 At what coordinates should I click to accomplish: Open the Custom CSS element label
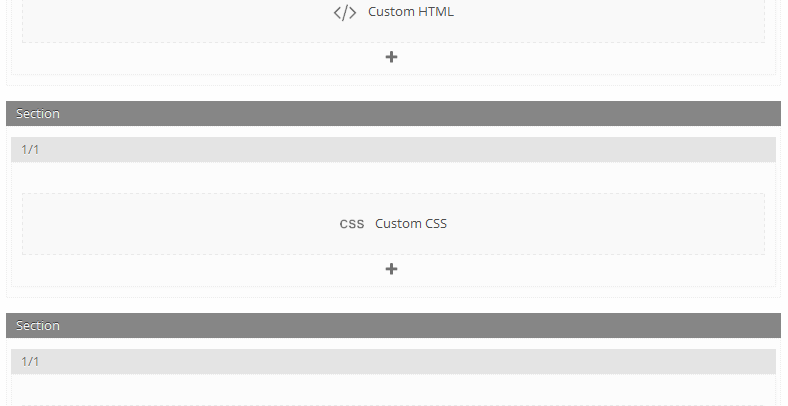click(411, 224)
